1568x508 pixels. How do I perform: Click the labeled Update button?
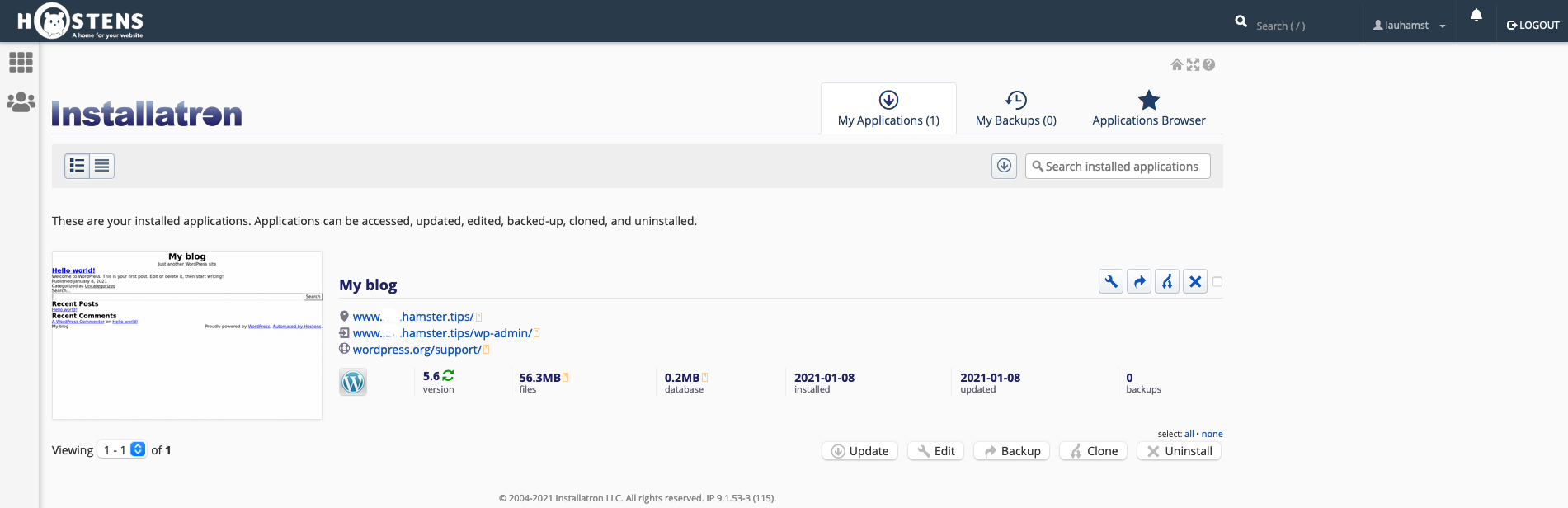point(859,451)
